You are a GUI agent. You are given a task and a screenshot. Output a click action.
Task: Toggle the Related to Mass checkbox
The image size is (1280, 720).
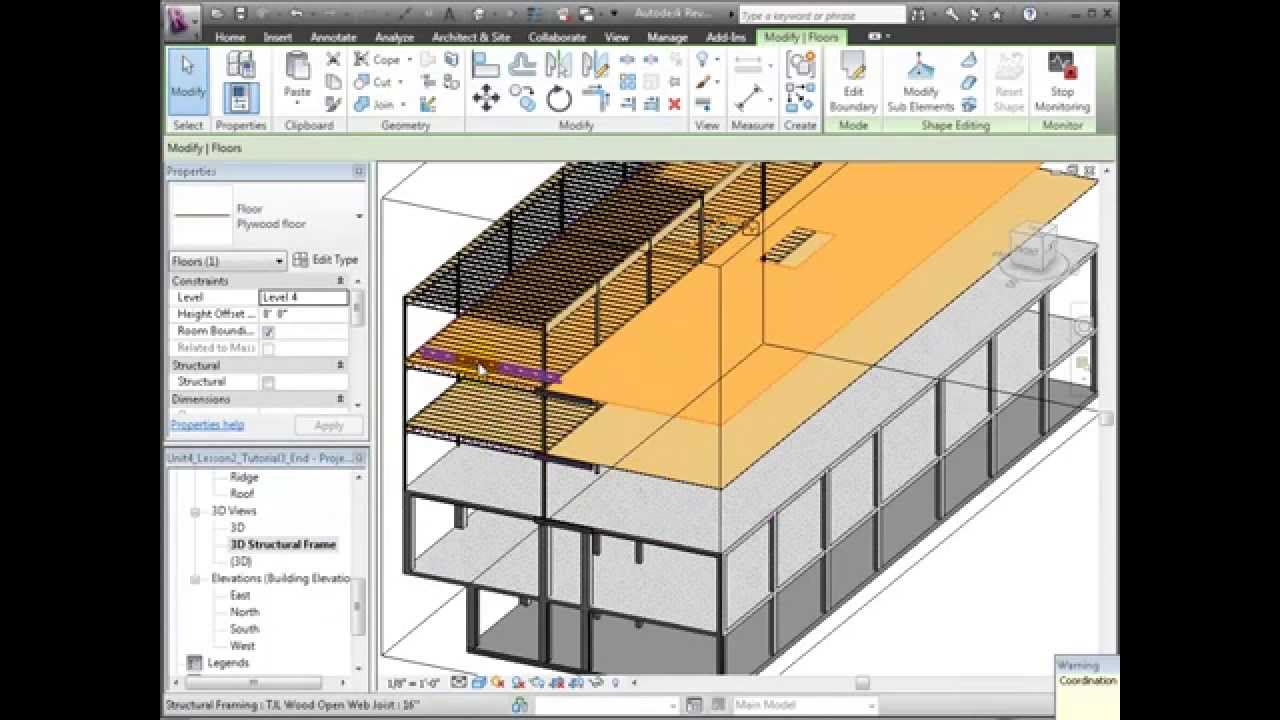[268, 348]
